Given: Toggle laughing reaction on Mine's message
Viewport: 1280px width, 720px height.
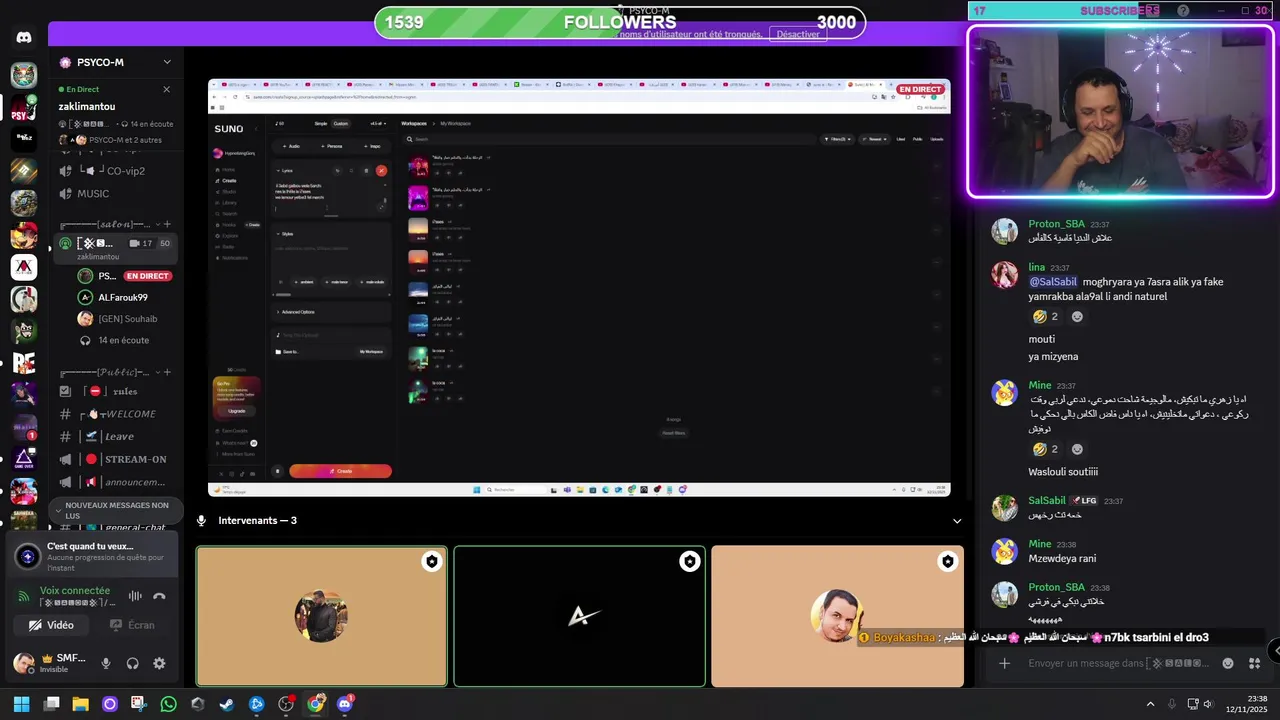Looking at the screenshot, I should pyautogui.click(x=1046, y=449).
